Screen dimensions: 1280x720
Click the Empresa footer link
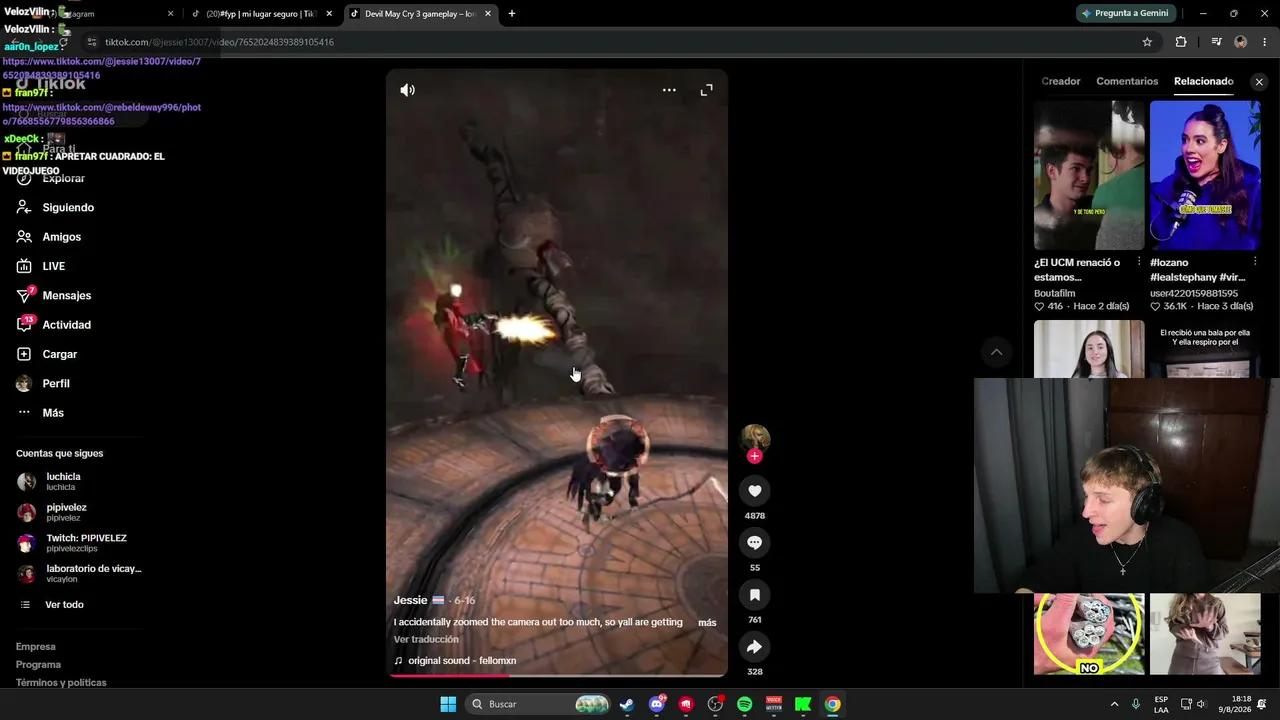tap(36, 647)
